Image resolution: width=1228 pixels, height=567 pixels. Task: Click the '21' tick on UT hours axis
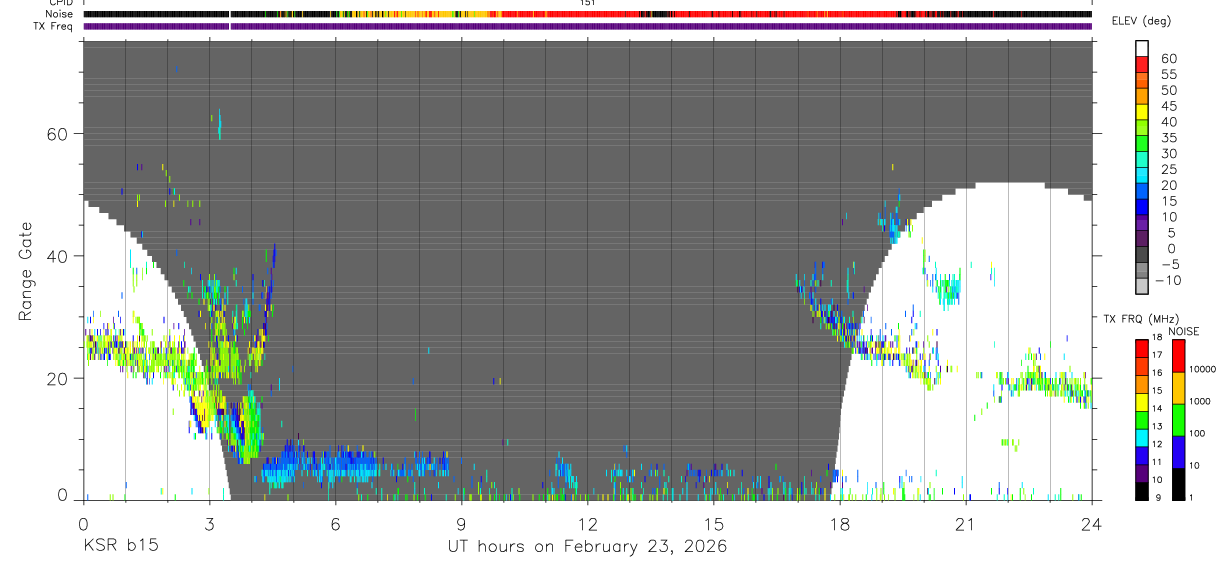click(x=966, y=524)
